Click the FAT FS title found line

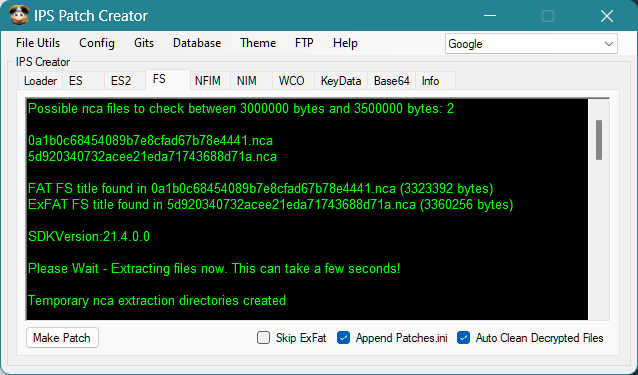click(x=260, y=189)
